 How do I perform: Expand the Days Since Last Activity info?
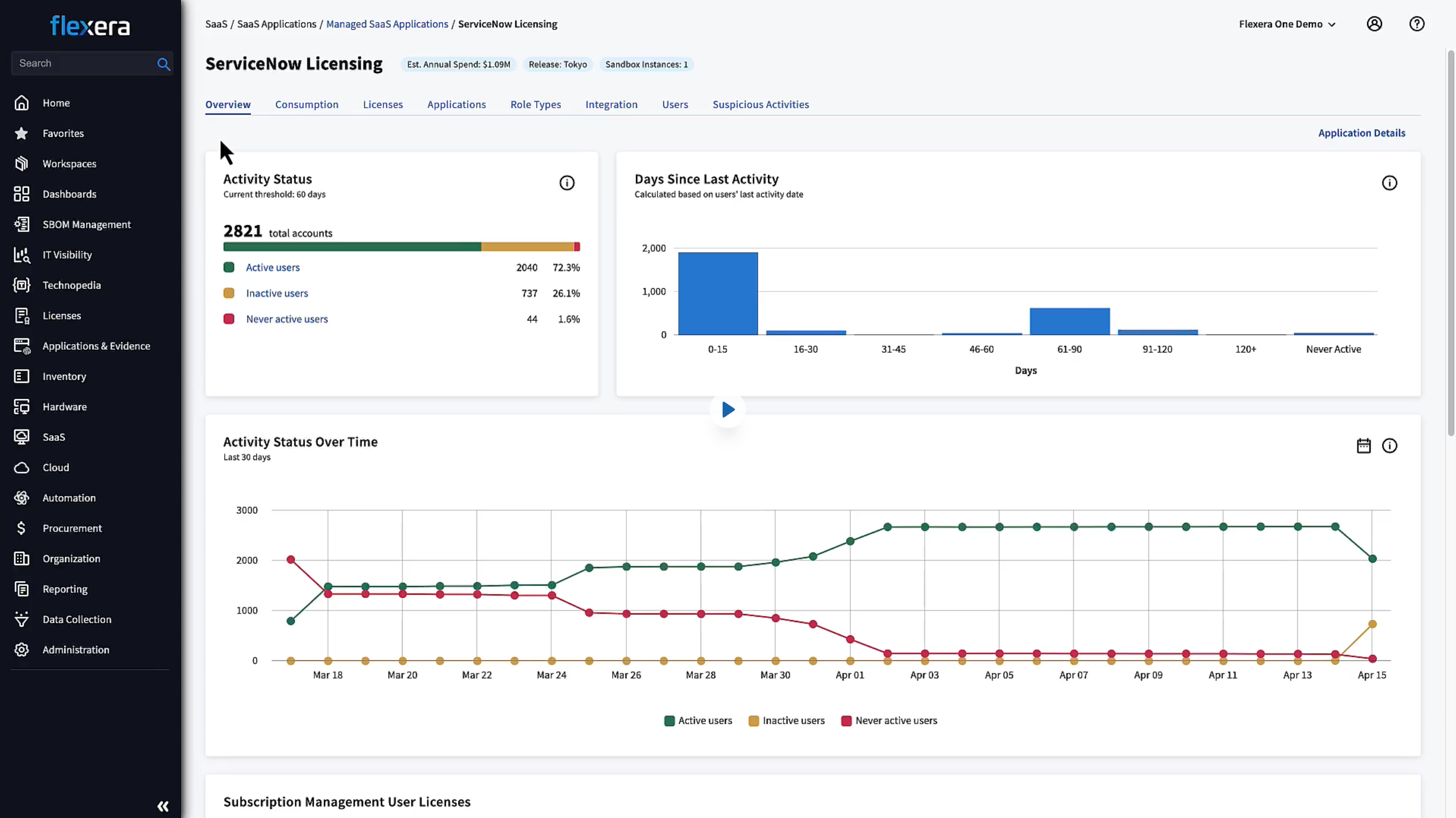point(1390,183)
